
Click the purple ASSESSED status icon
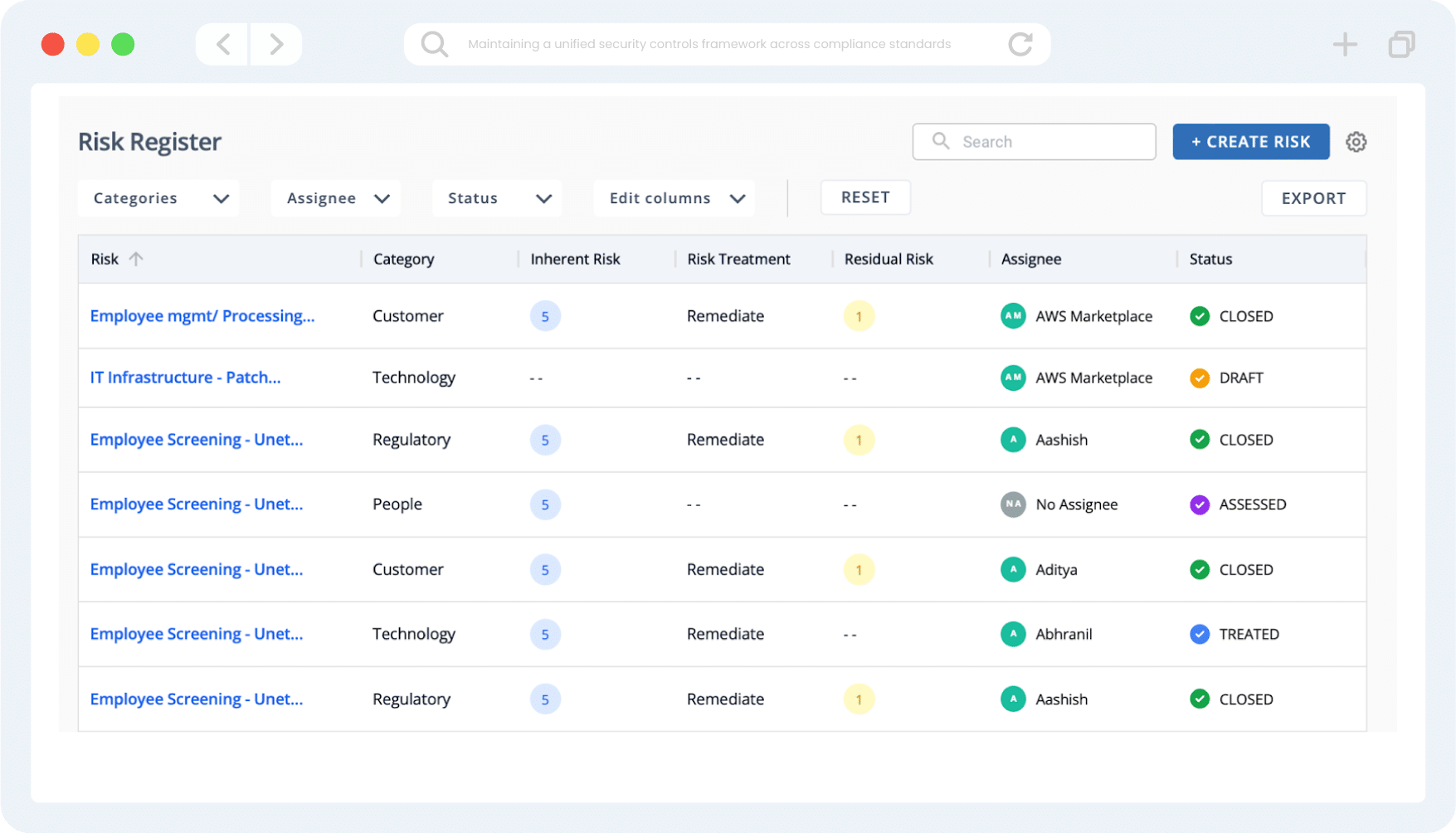point(1200,504)
